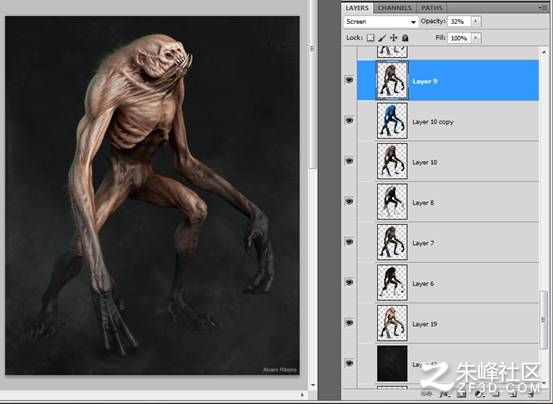This screenshot has width=553, height=404.
Task: Switch to the Layers tab
Action: tap(357, 8)
